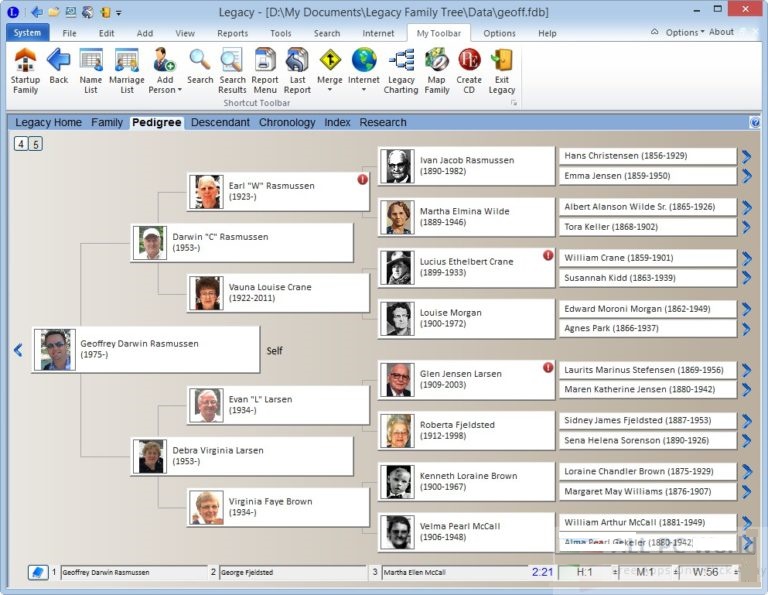The width and height of the screenshot is (768, 595).
Task: Run the Last Report
Action: (297, 71)
